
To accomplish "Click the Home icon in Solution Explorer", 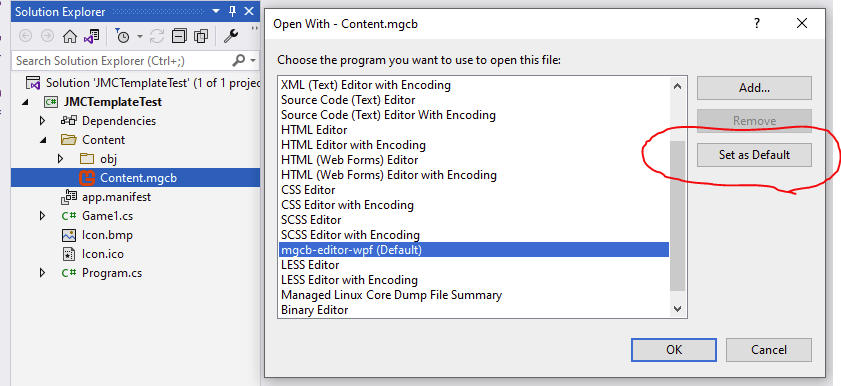I will pyautogui.click(x=70, y=36).
